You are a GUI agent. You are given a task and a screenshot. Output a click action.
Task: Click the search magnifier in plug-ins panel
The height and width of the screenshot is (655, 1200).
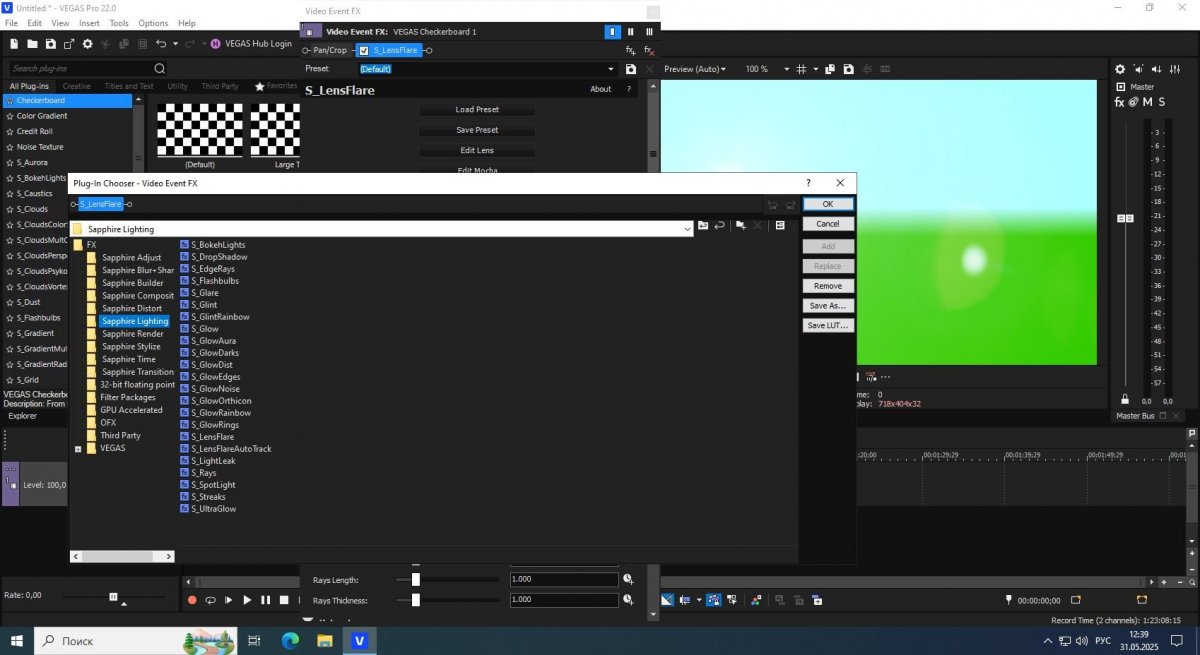(160, 68)
